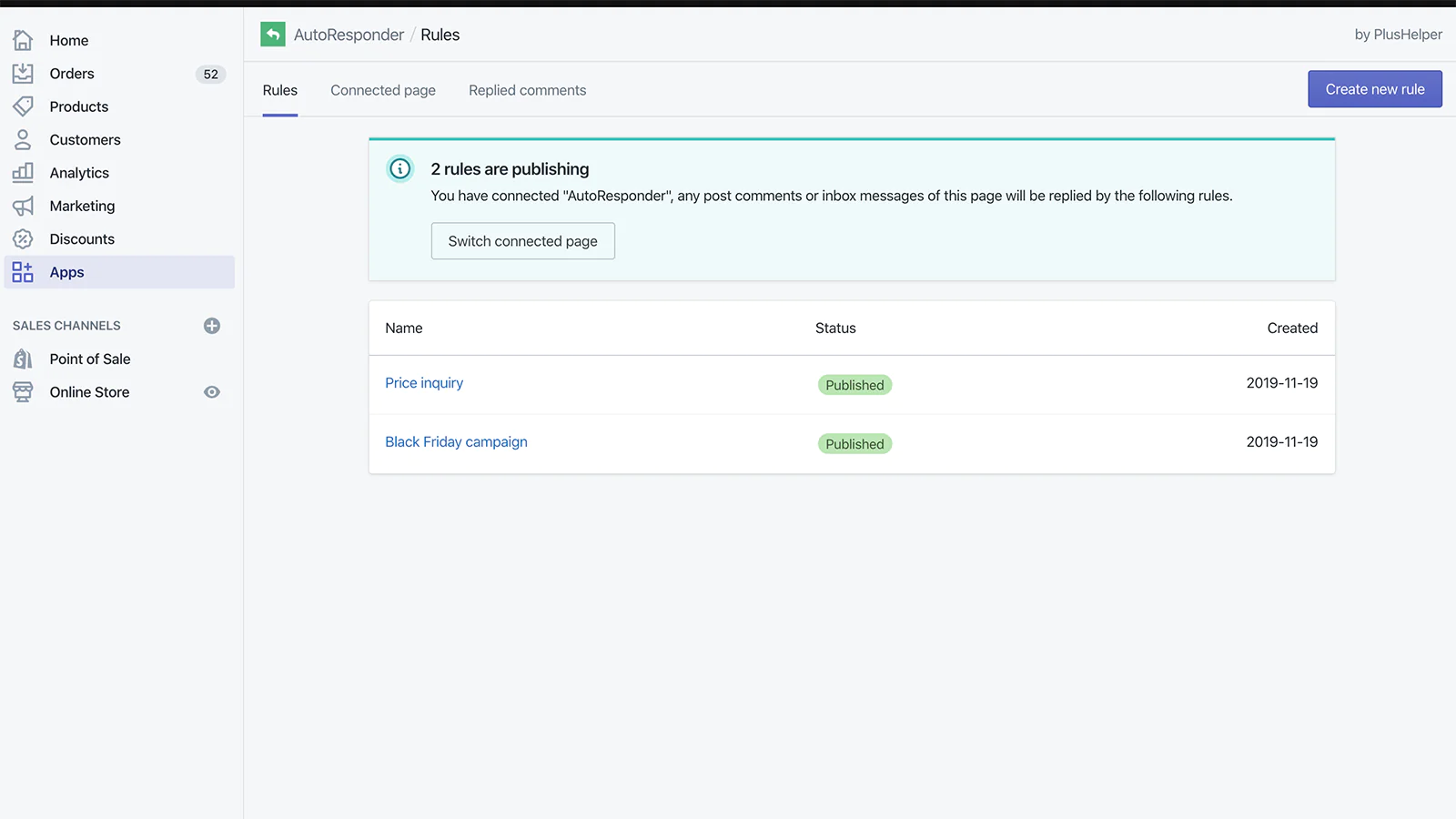Open the Replied comments tab

coord(527,90)
